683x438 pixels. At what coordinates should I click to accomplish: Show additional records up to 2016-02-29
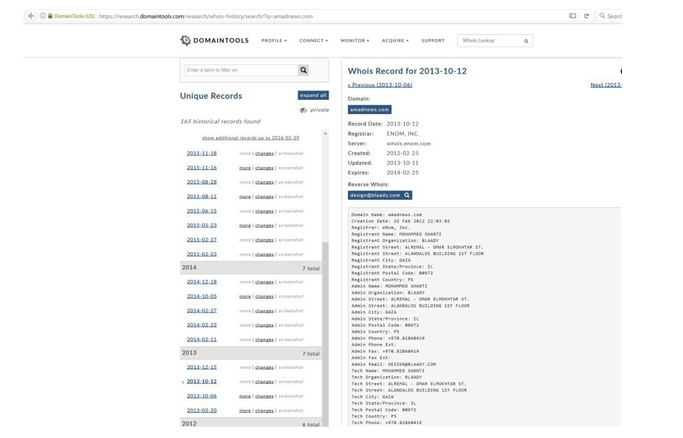pos(250,138)
